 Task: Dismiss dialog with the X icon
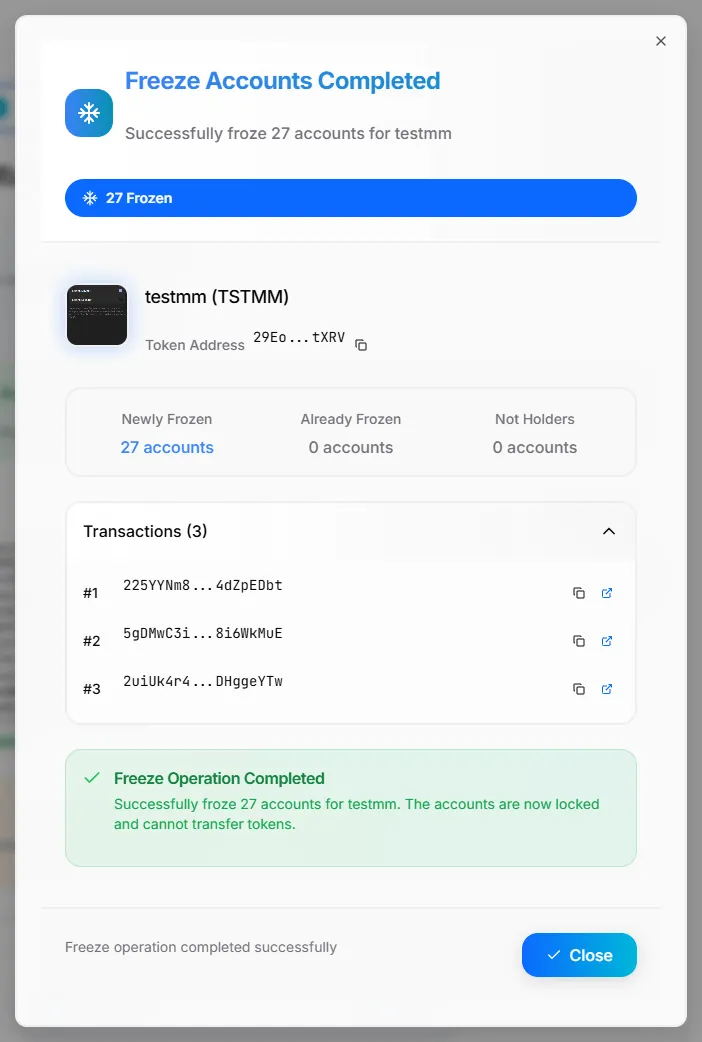pos(660,41)
